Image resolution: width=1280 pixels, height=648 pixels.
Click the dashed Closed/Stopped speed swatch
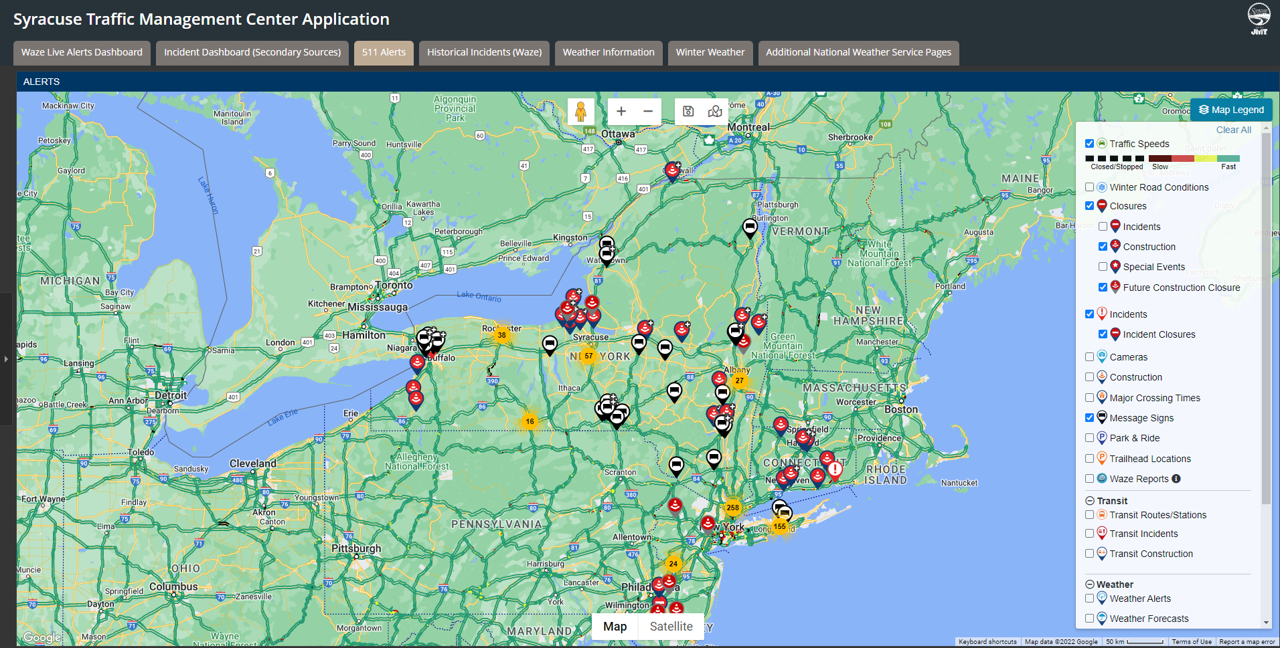point(1116,158)
